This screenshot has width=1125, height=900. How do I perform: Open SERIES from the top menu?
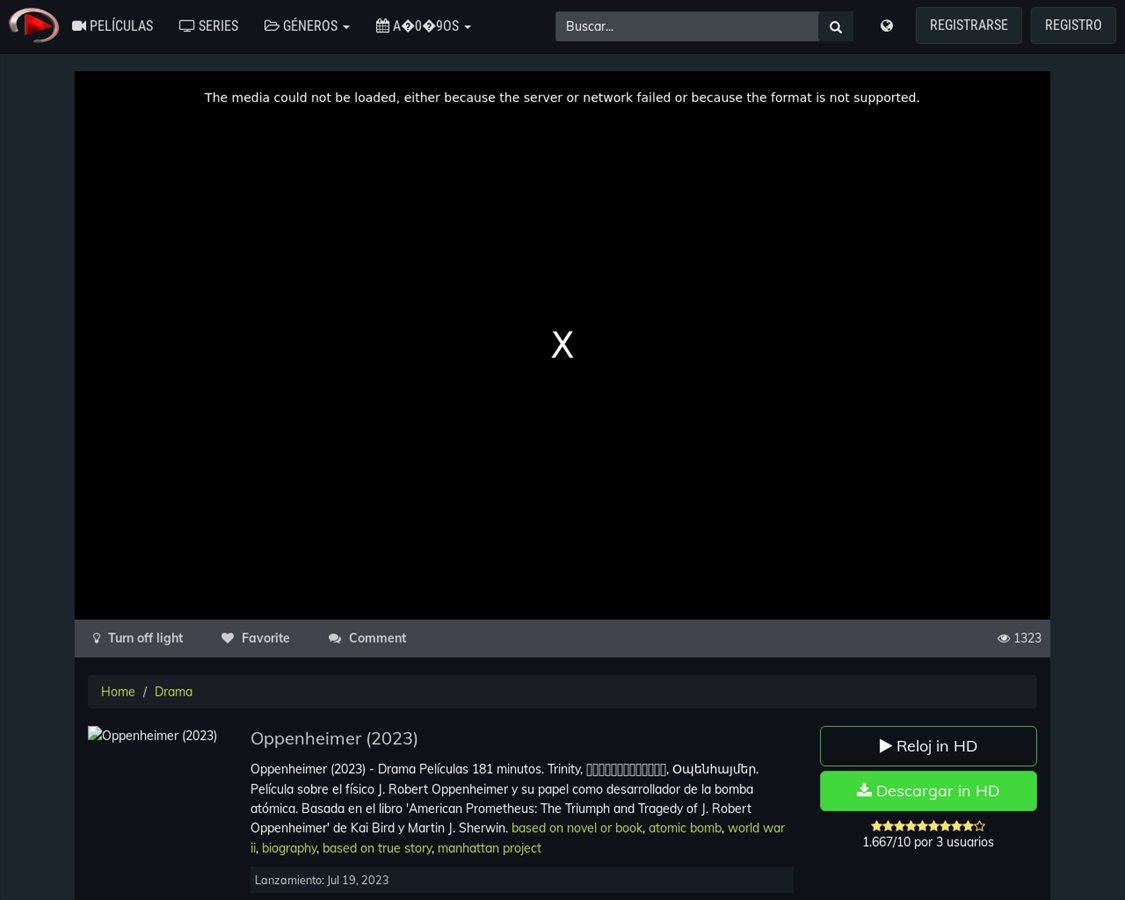pyautogui.click(x=208, y=26)
